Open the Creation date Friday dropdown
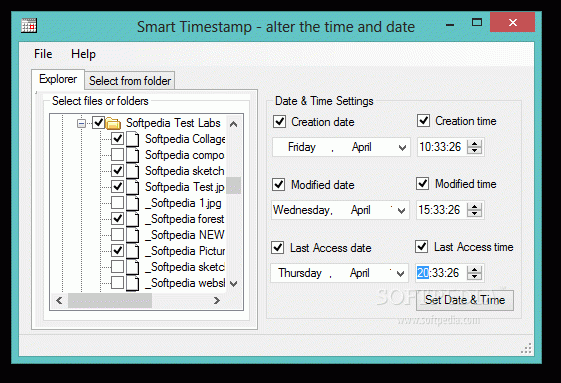The image size is (561, 383). coord(403,147)
